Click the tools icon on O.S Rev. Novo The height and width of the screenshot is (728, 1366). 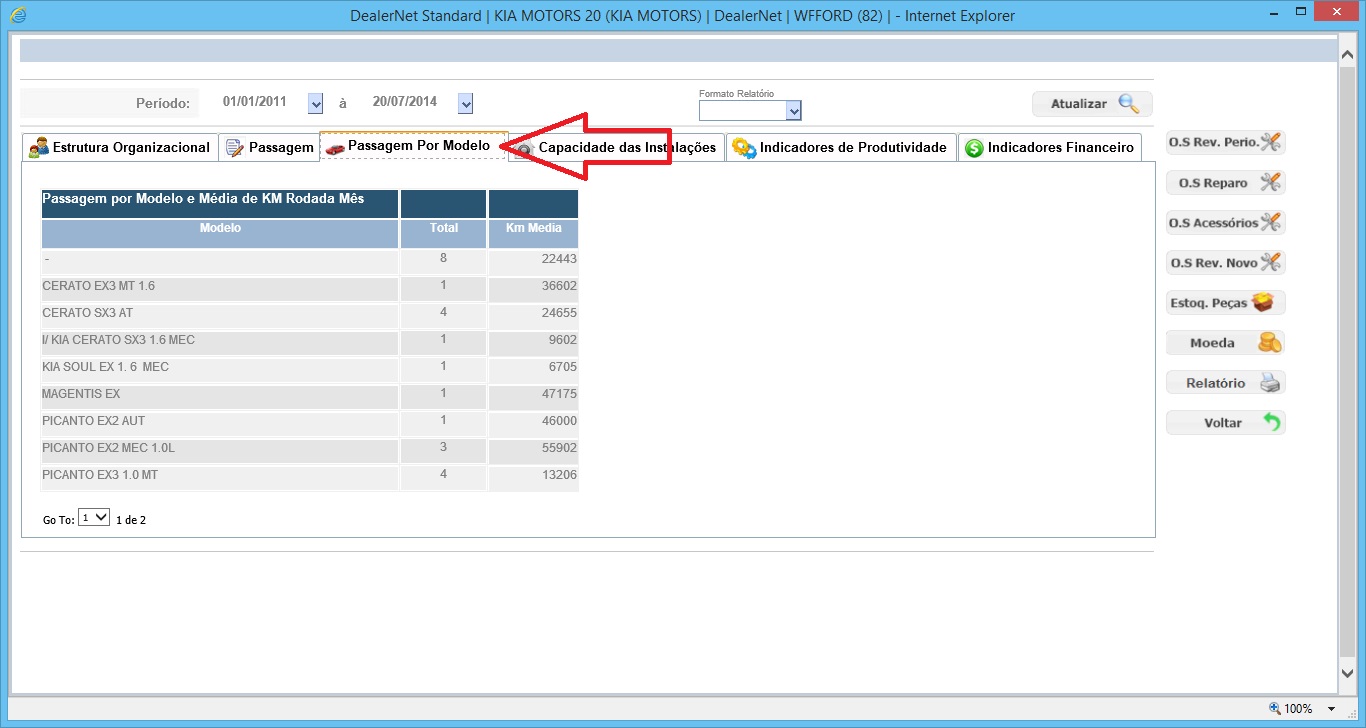1270,262
